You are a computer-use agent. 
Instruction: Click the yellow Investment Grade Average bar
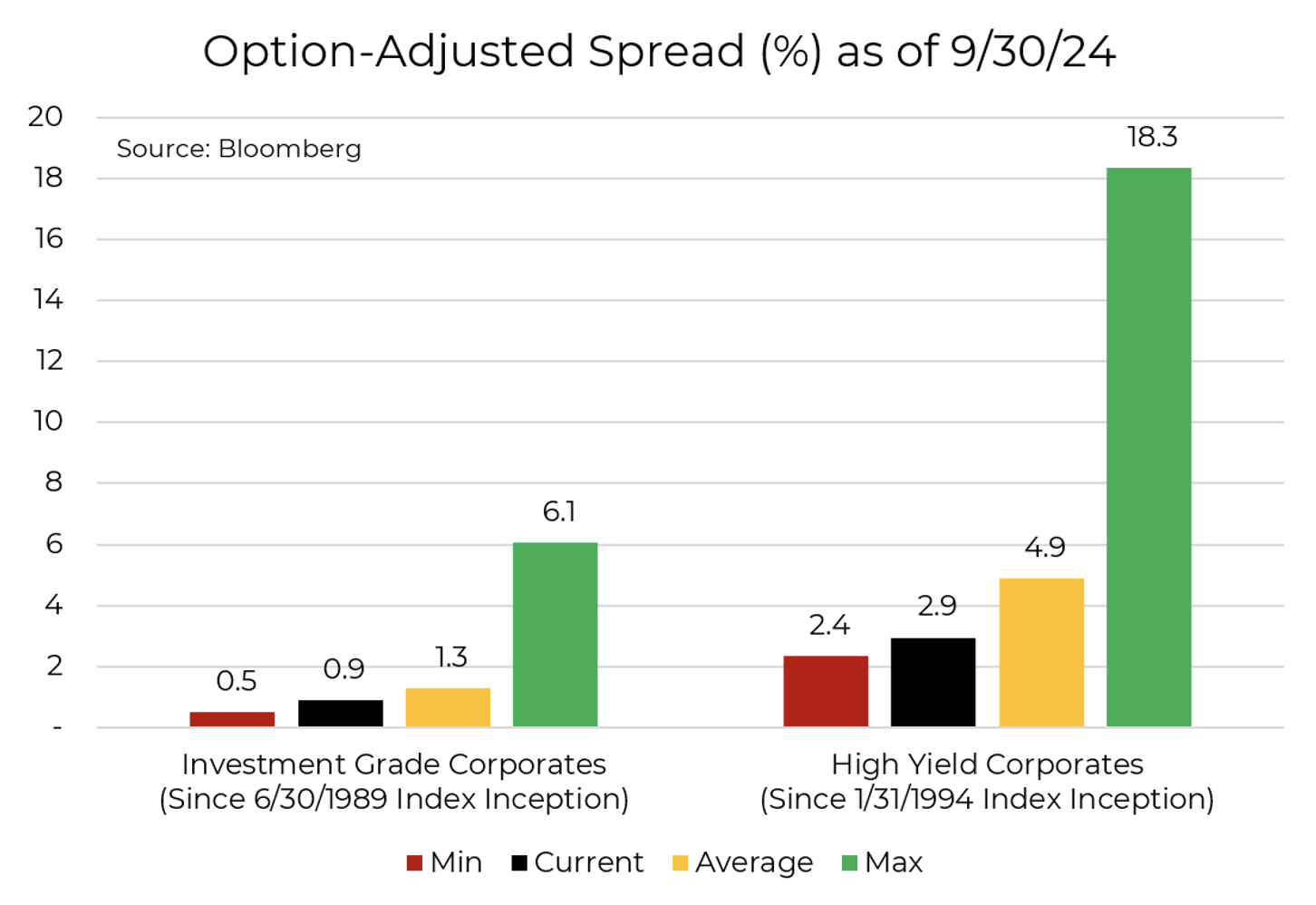pyautogui.click(x=448, y=707)
